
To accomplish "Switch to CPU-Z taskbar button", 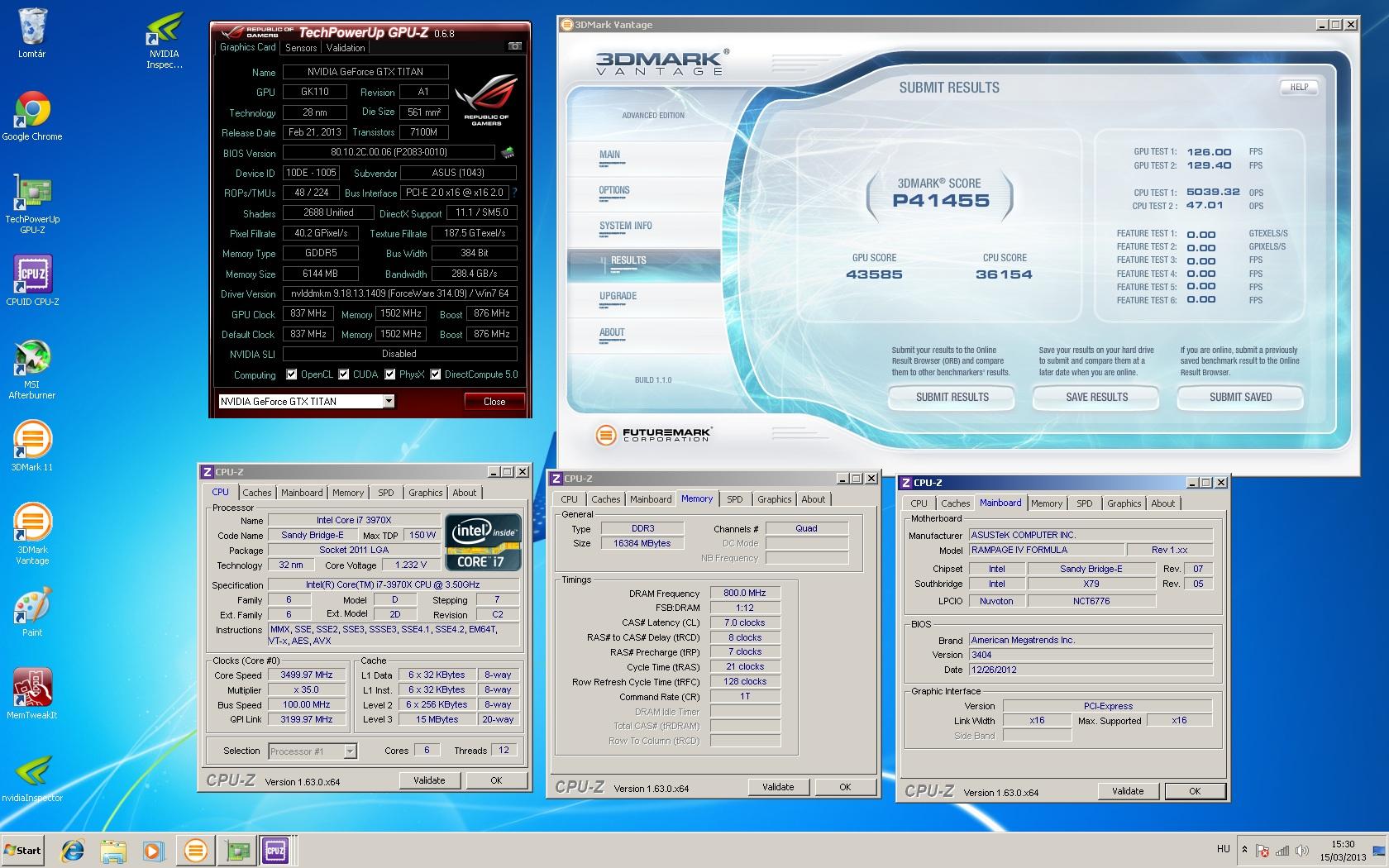I will (x=276, y=850).
